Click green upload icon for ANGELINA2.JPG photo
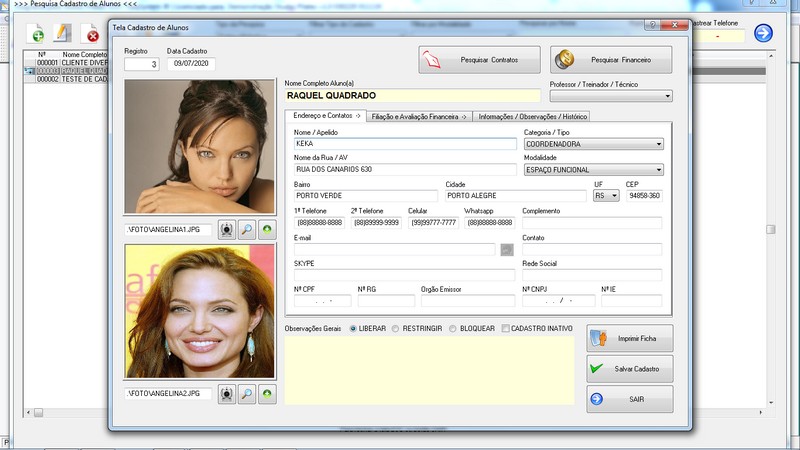This screenshot has width=800, height=450. 267,394
